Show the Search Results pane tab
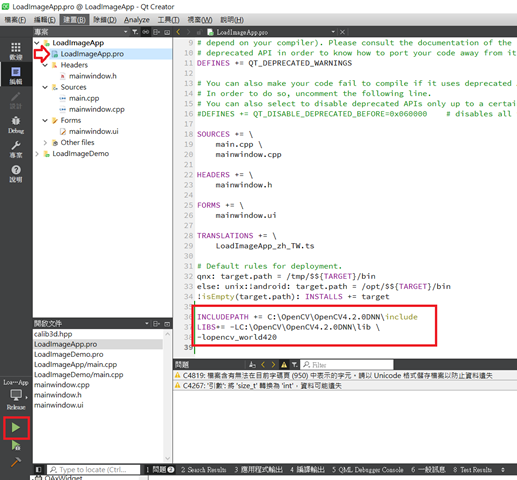This screenshot has height=480, width=517. pos(203,470)
